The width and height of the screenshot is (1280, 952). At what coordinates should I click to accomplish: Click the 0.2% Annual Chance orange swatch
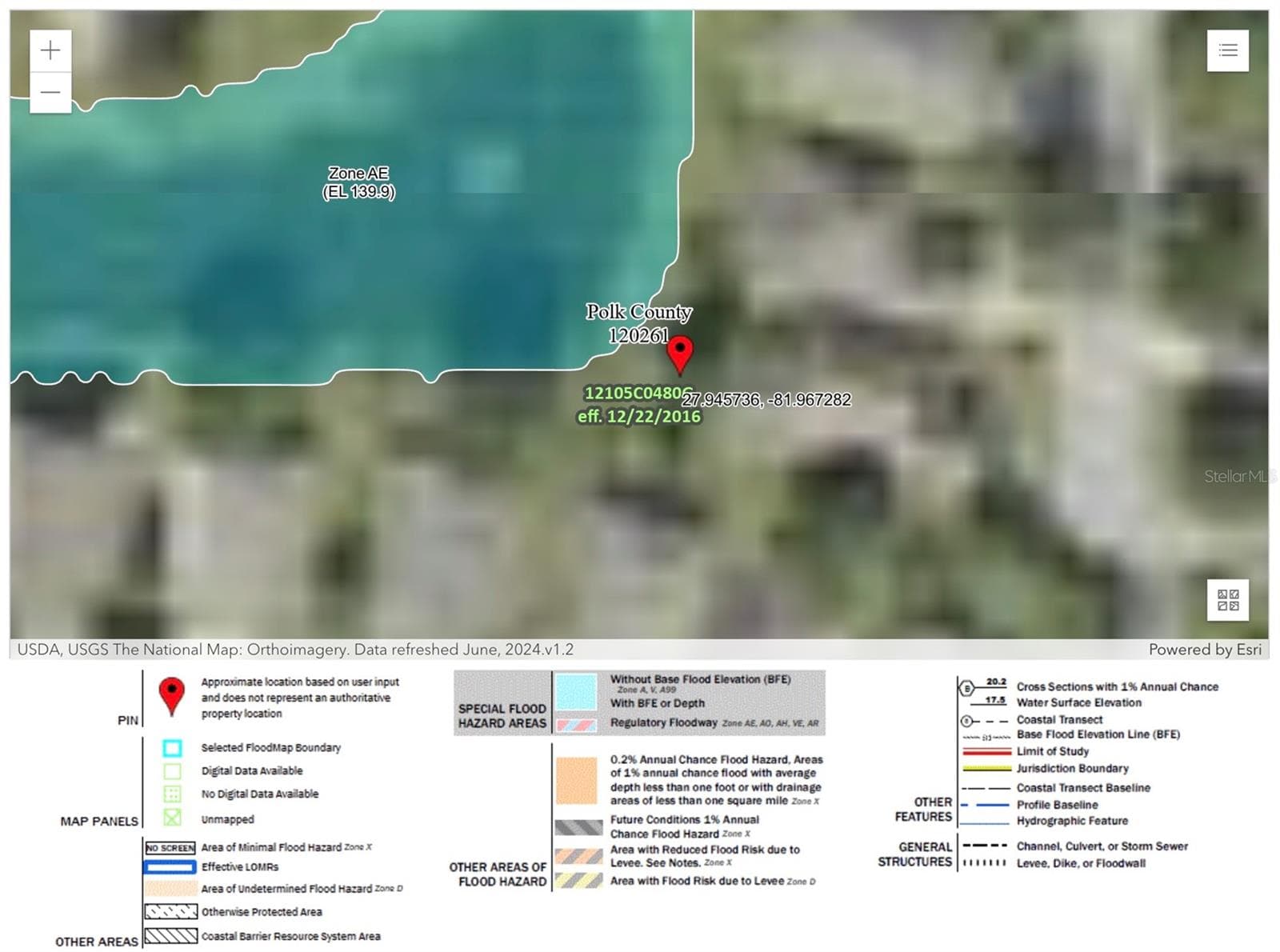(x=576, y=780)
